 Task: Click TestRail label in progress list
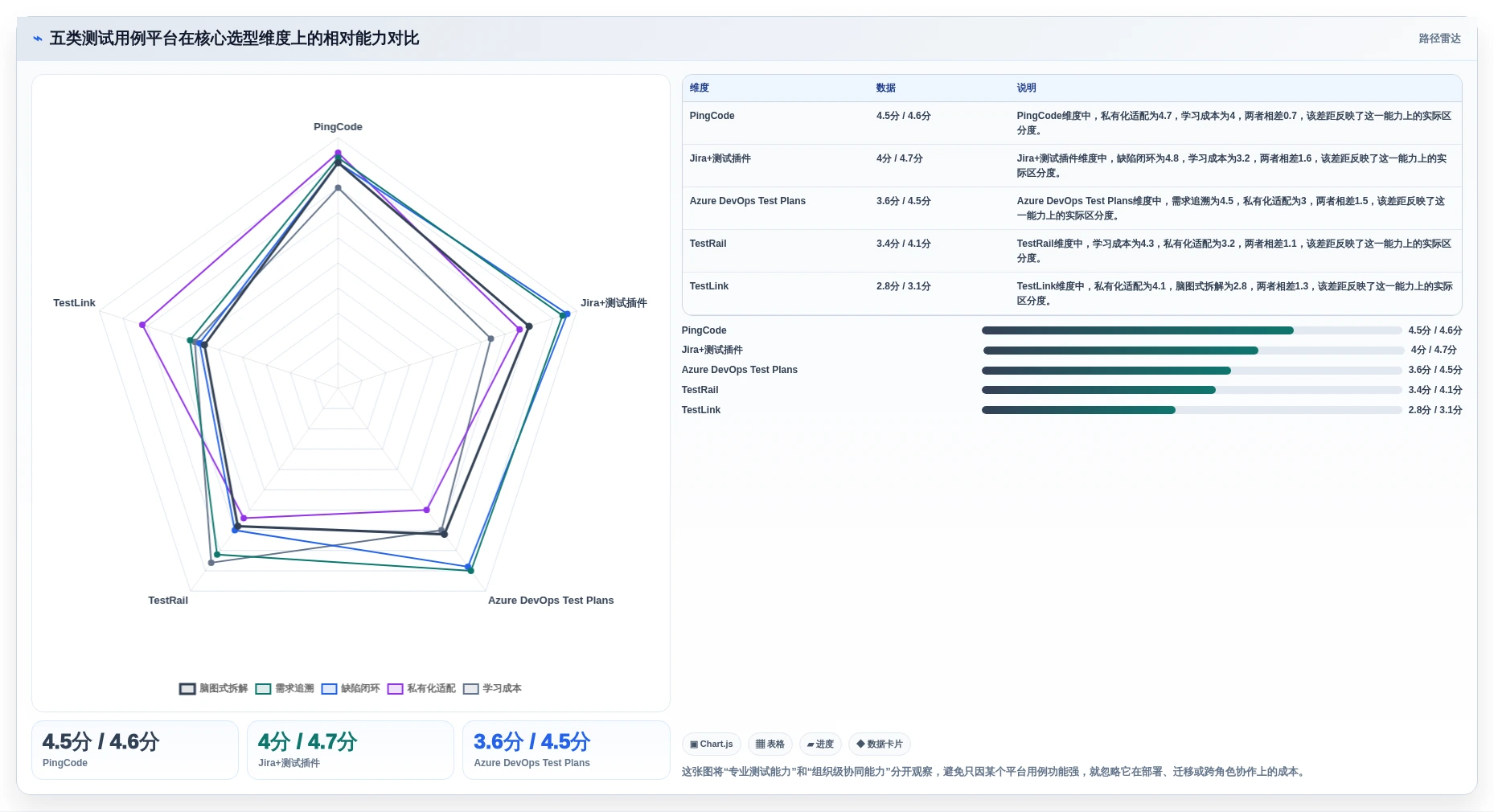700,390
